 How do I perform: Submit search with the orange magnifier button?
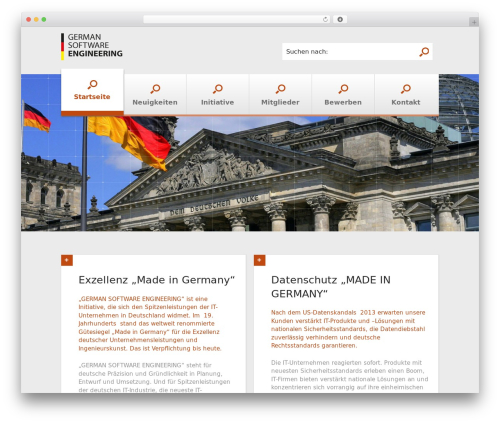point(424,52)
